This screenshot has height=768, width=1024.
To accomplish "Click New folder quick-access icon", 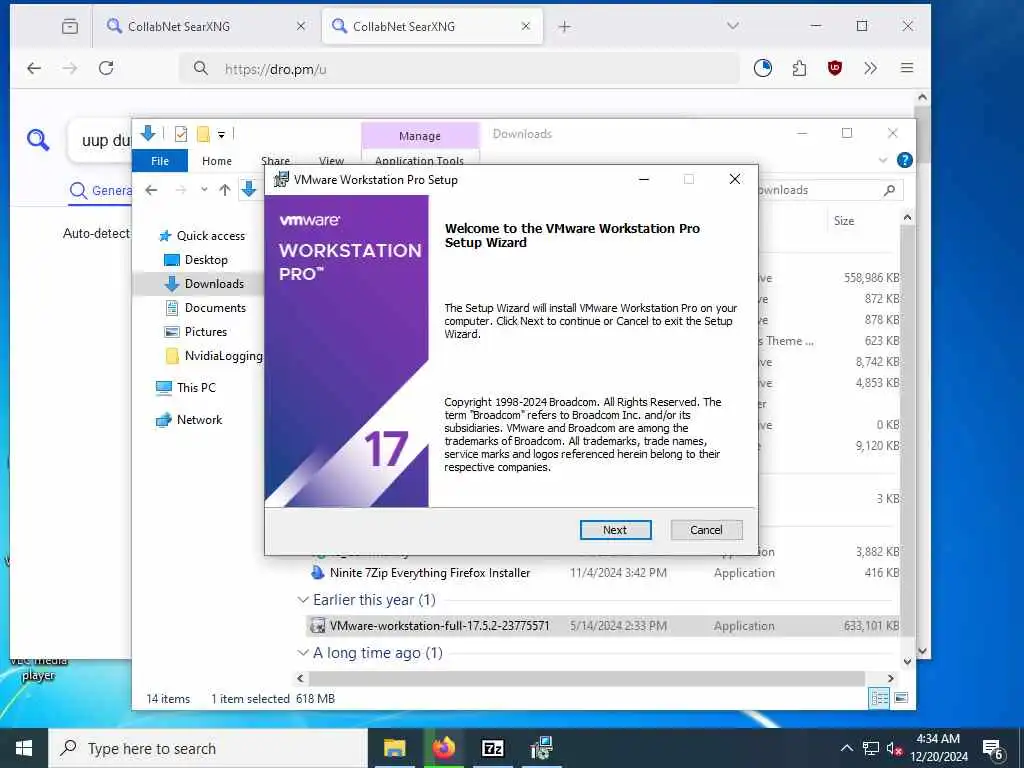I will pos(203,134).
